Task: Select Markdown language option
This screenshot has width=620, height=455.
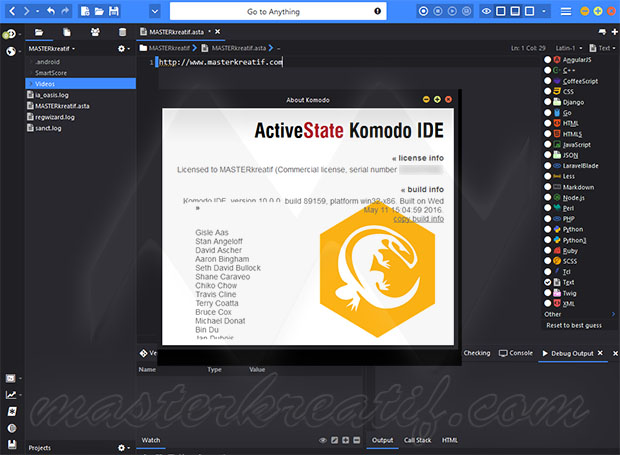Action: click(578, 187)
